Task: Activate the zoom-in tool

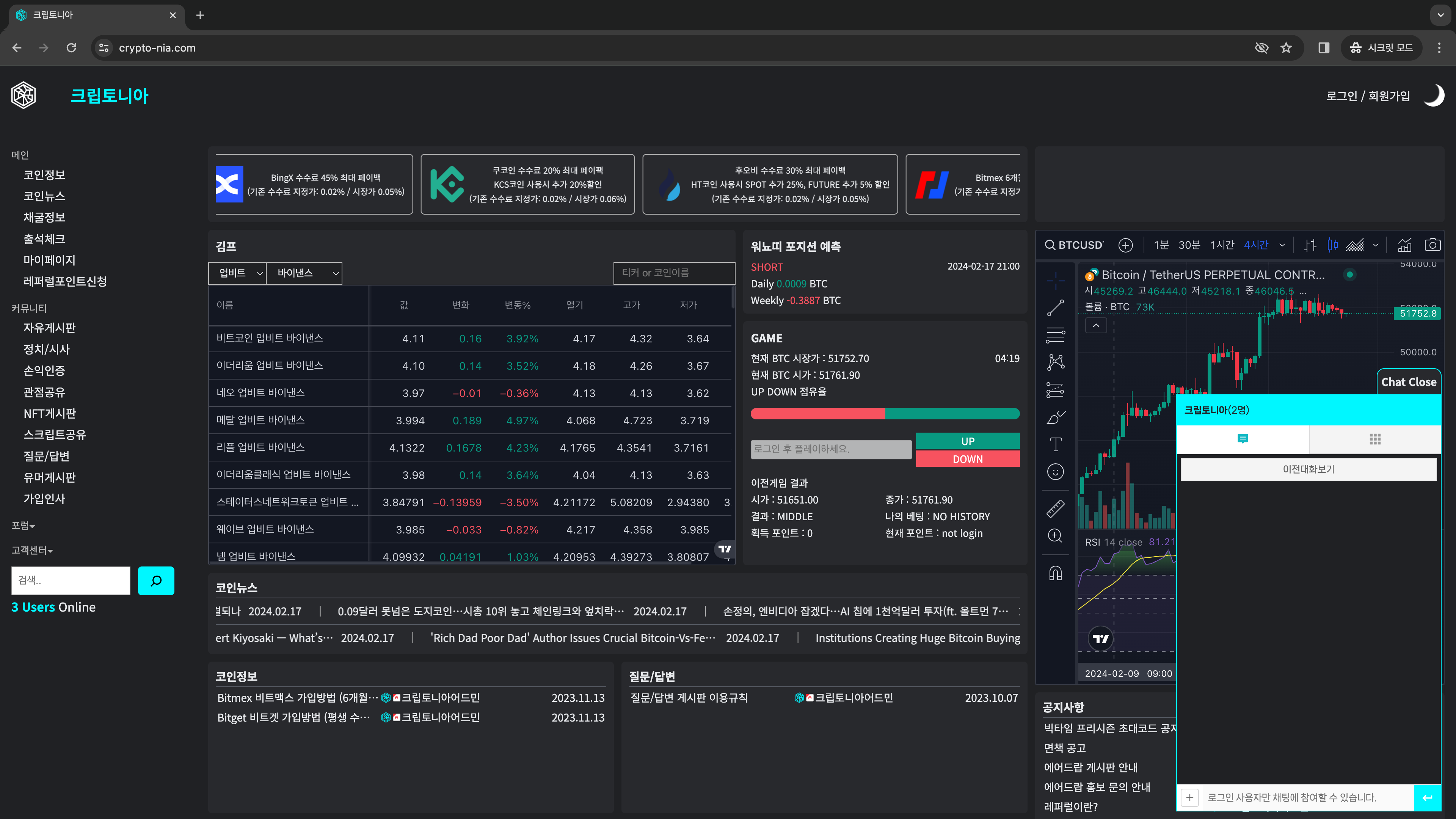Action: pyautogui.click(x=1055, y=536)
